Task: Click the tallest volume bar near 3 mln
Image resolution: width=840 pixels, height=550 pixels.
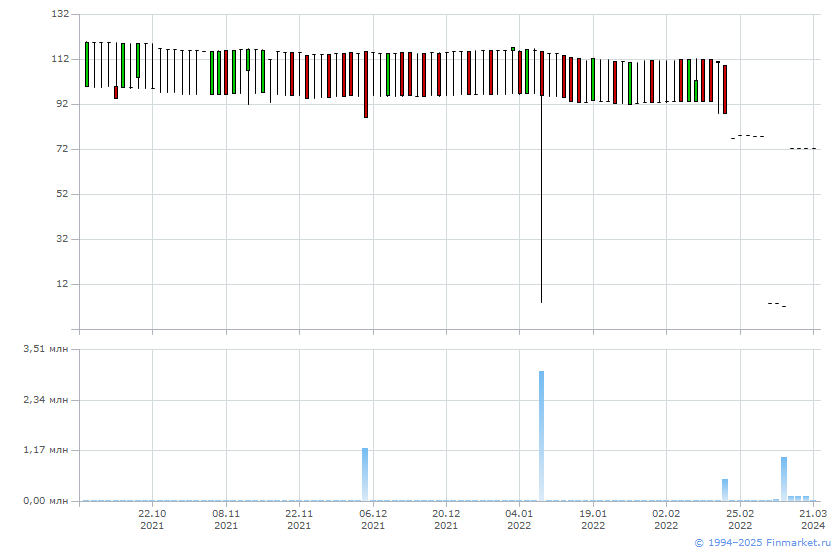Action: pyautogui.click(x=542, y=436)
